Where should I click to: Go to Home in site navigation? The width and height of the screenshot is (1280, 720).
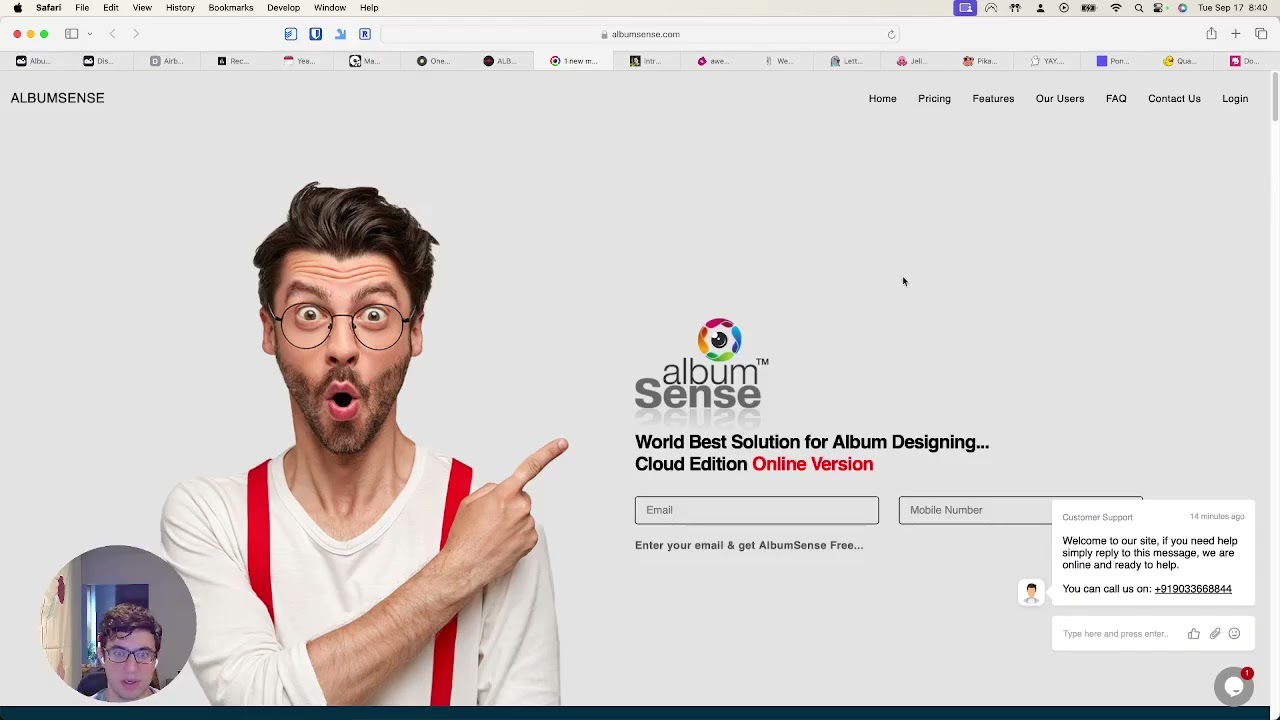[882, 99]
